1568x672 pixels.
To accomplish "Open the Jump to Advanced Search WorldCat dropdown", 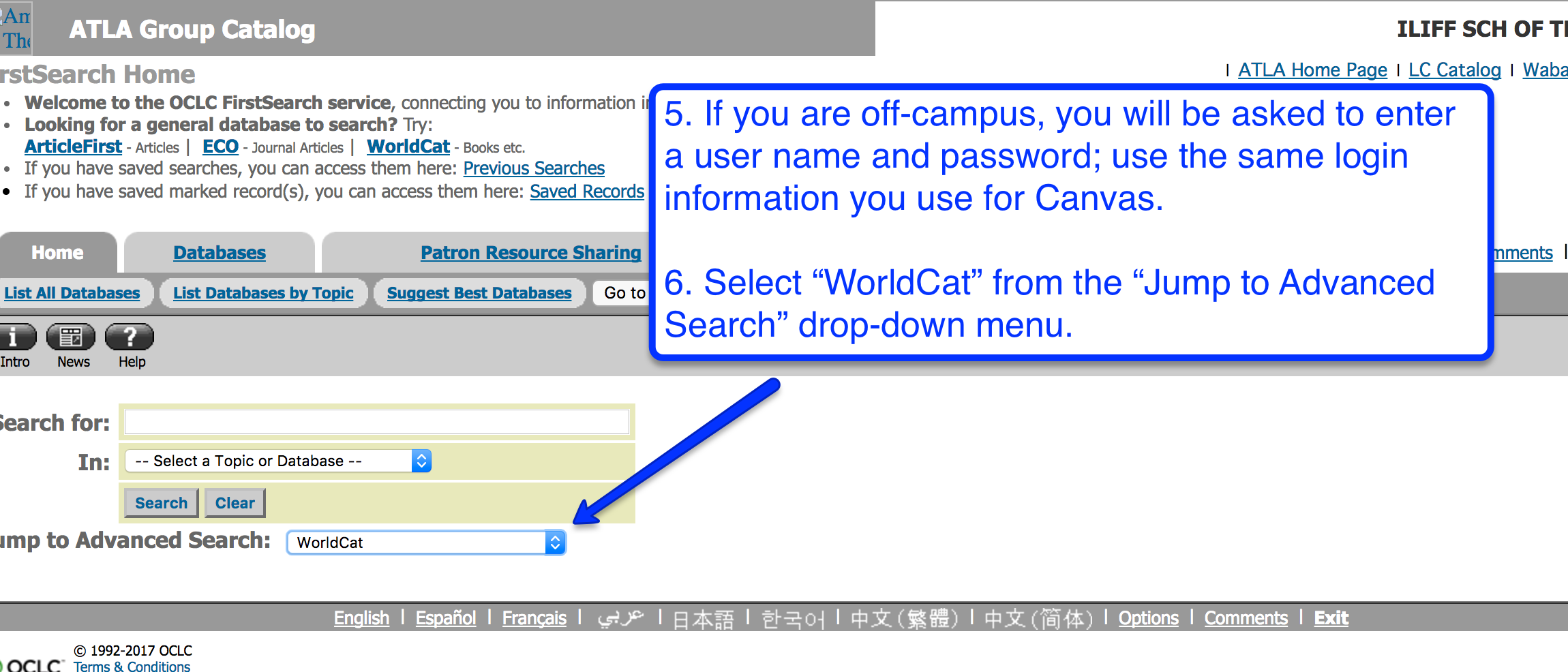I will coord(426,543).
